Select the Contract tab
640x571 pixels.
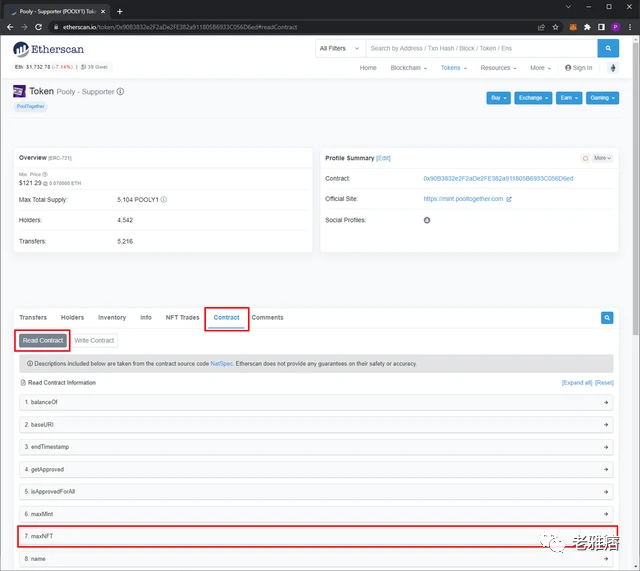(226, 317)
